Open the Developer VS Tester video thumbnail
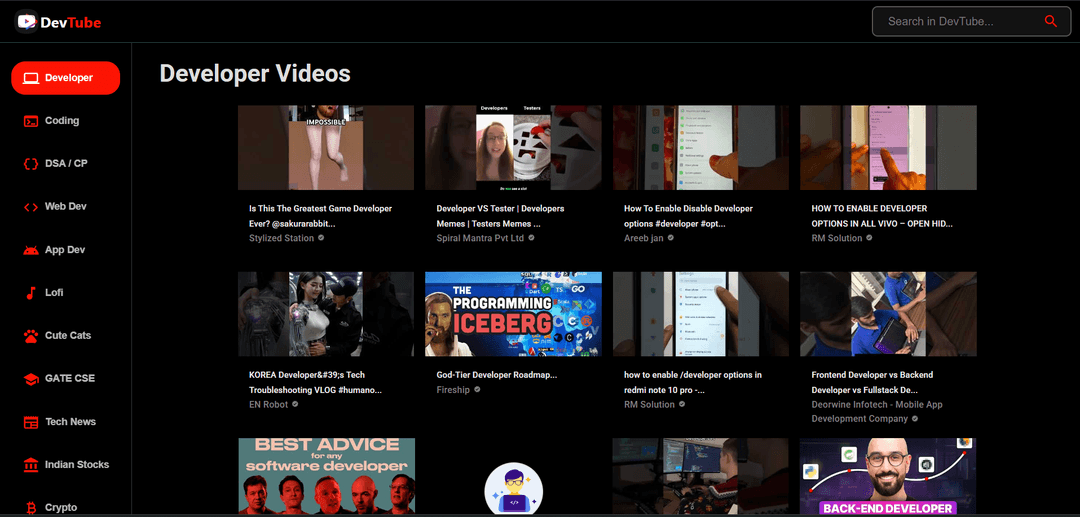This screenshot has width=1080, height=517. 513,148
